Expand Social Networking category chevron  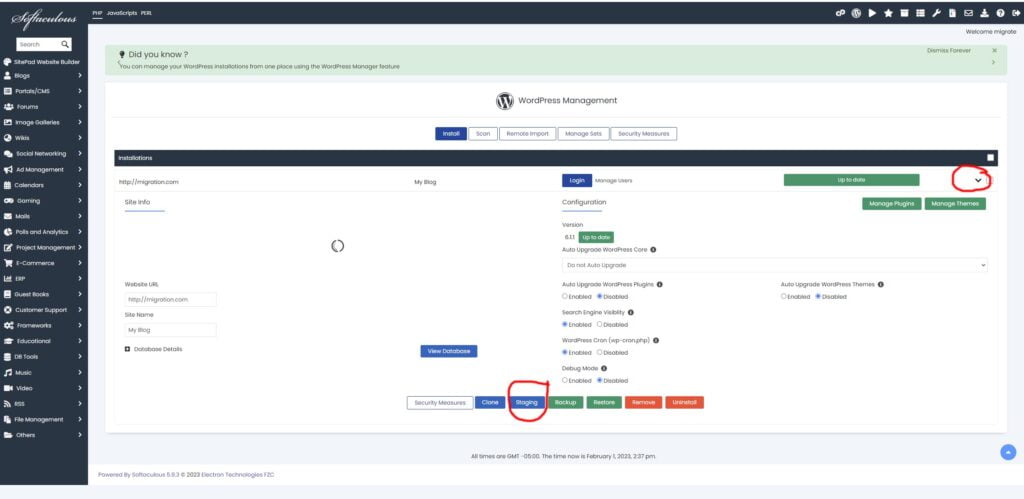point(80,153)
